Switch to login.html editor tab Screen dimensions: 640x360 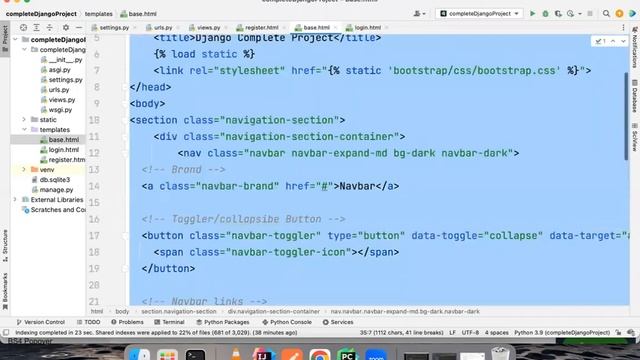point(363,27)
